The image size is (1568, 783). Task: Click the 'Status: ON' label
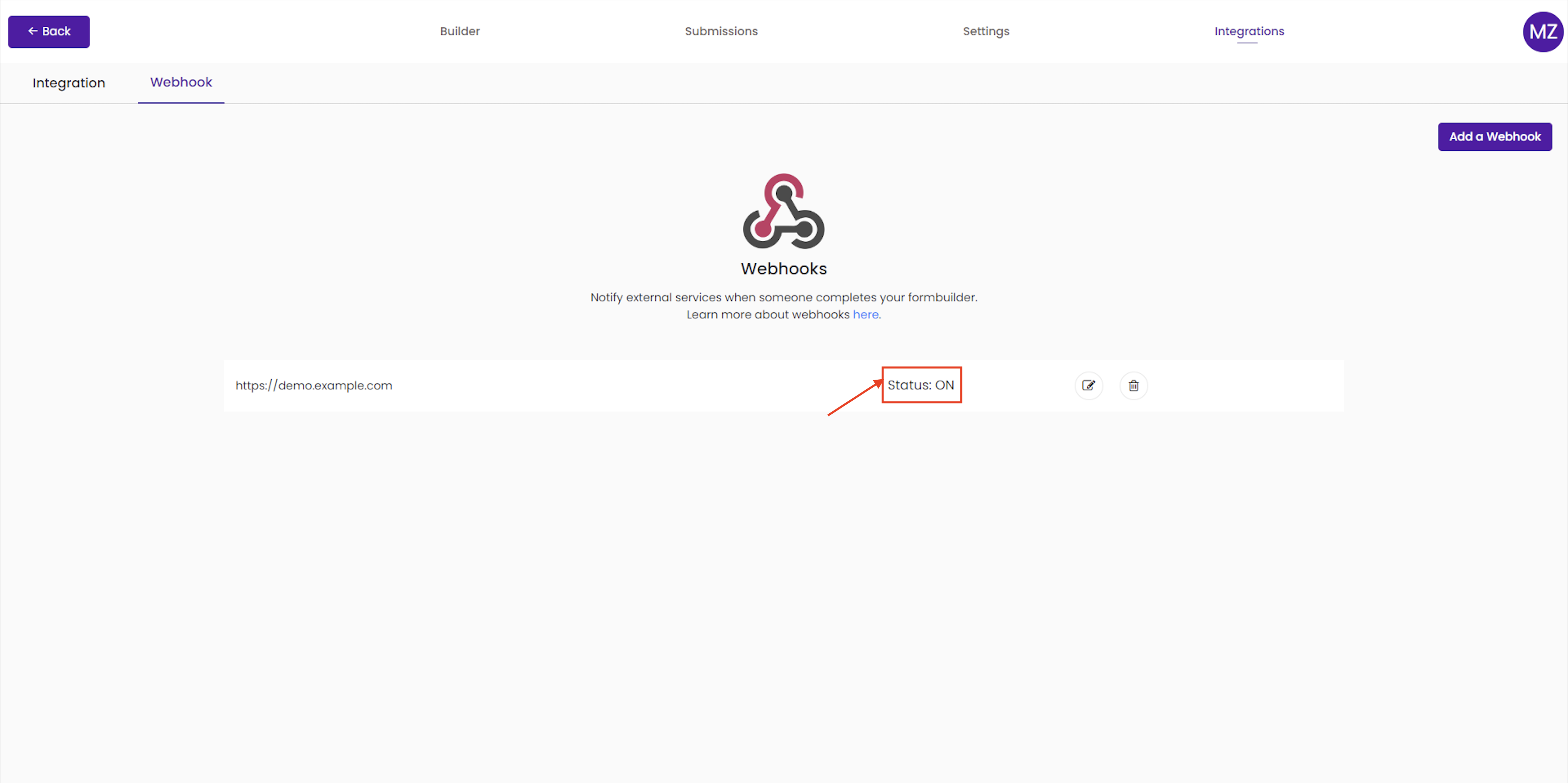coord(920,385)
